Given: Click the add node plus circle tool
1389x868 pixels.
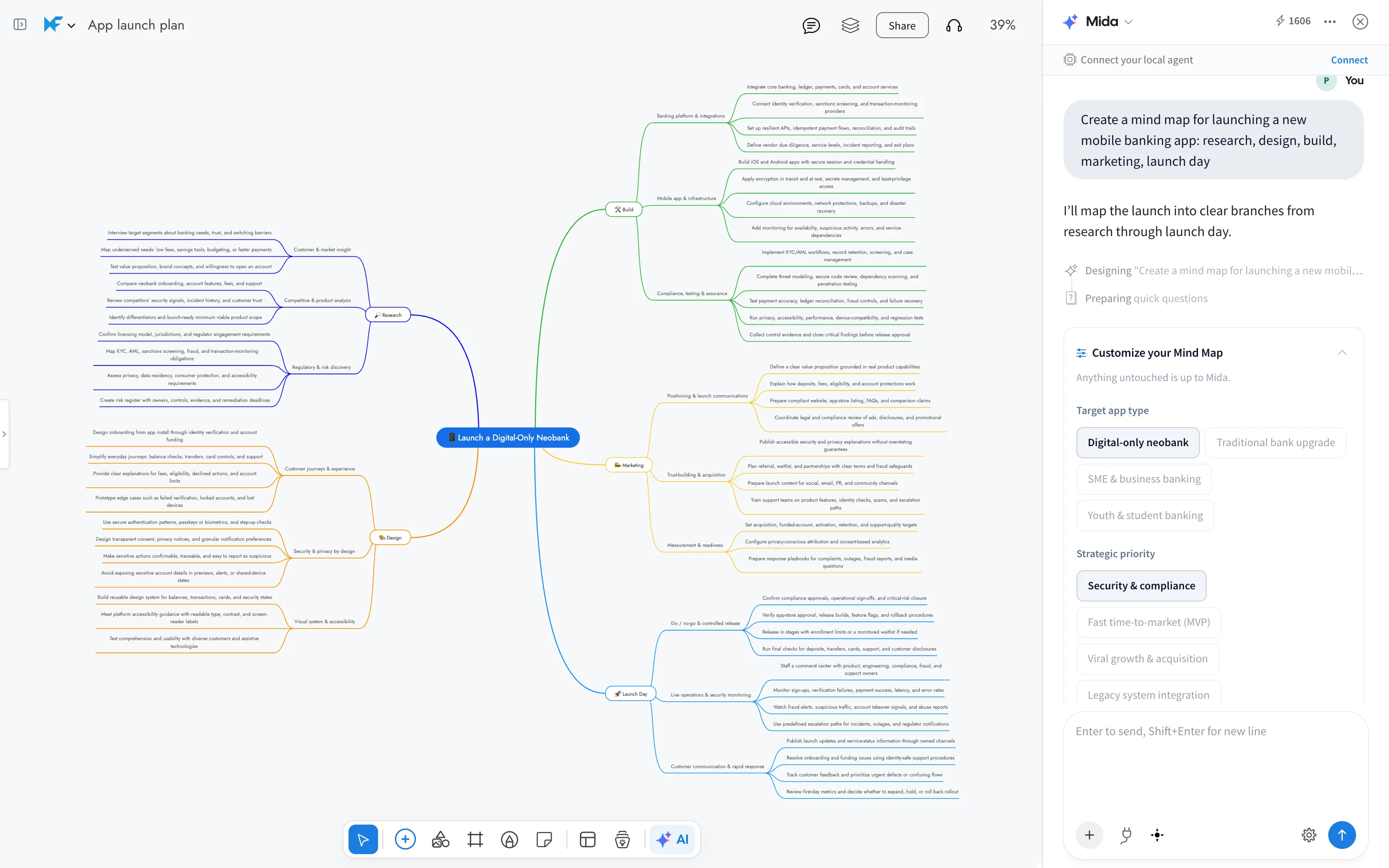Looking at the screenshot, I should pyautogui.click(x=405, y=839).
